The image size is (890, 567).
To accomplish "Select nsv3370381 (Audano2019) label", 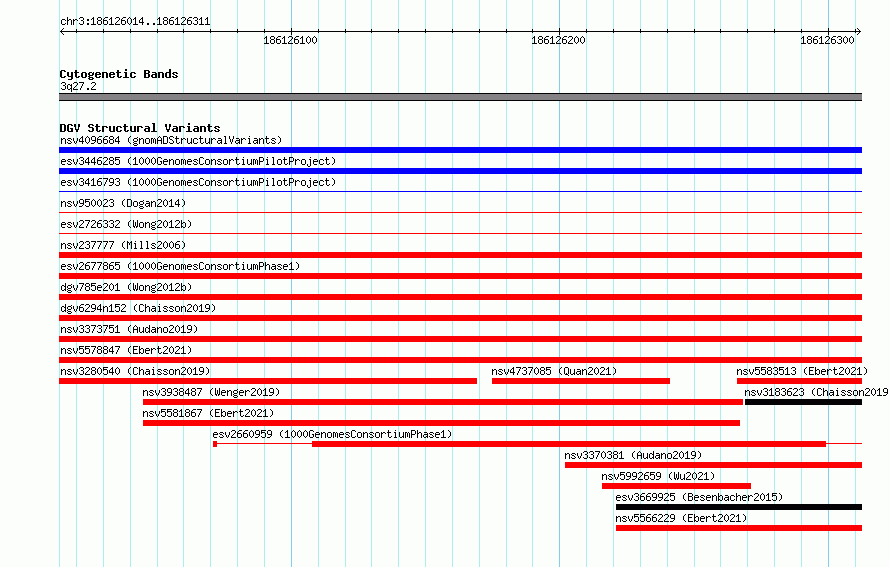I will 633,455.
